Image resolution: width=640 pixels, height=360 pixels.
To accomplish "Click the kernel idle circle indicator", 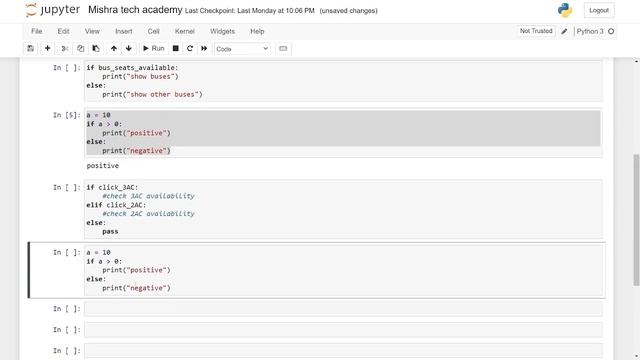I will [611, 31].
